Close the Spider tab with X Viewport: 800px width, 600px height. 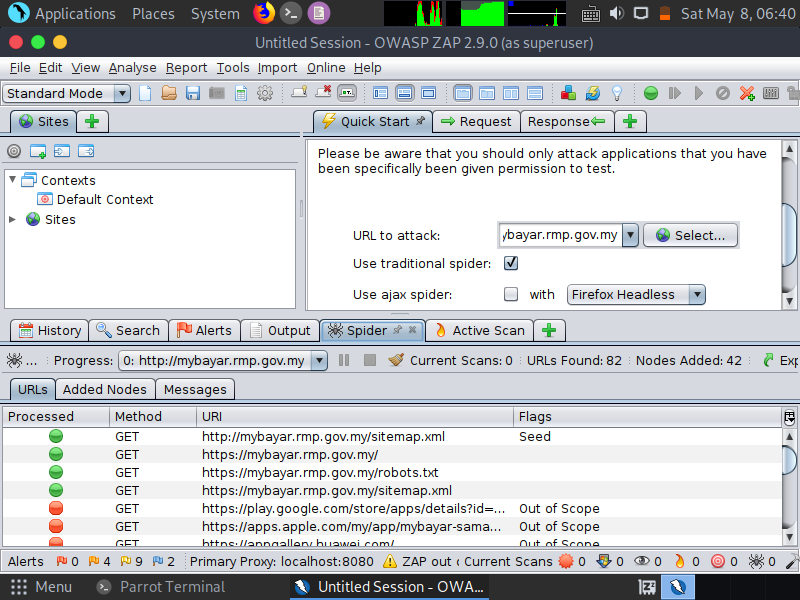[412, 330]
